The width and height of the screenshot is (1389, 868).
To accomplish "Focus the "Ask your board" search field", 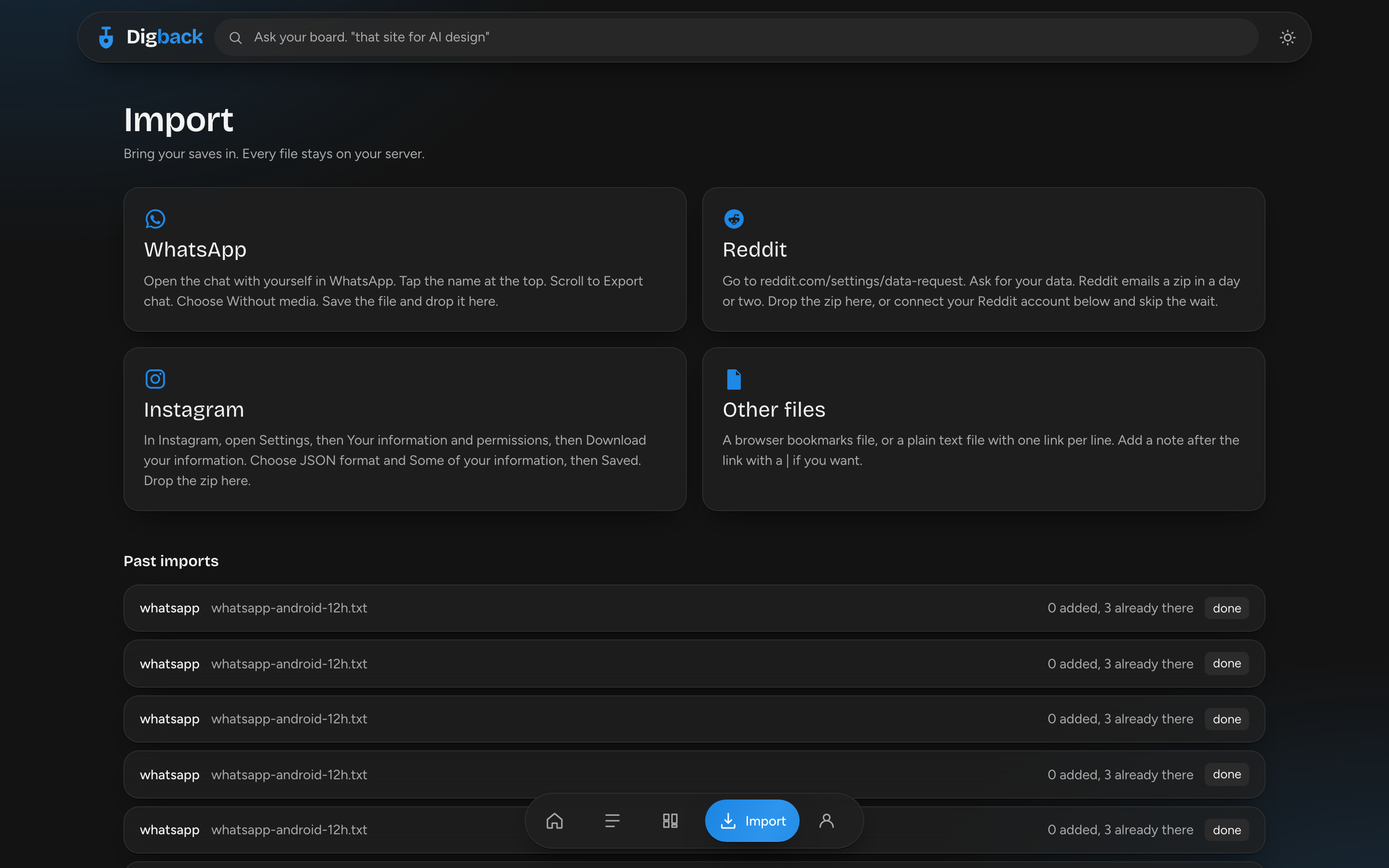I will click(x=736, y=37).
